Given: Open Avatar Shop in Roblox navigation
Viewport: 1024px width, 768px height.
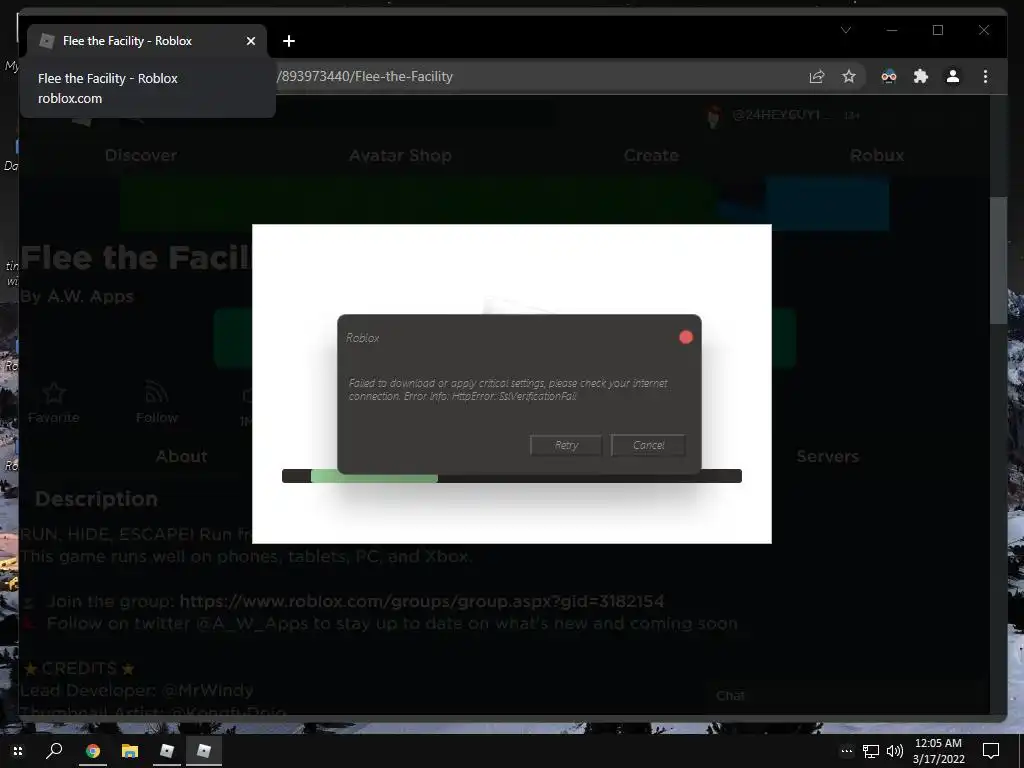Looking at the screenshot, I should click(400, 155).
